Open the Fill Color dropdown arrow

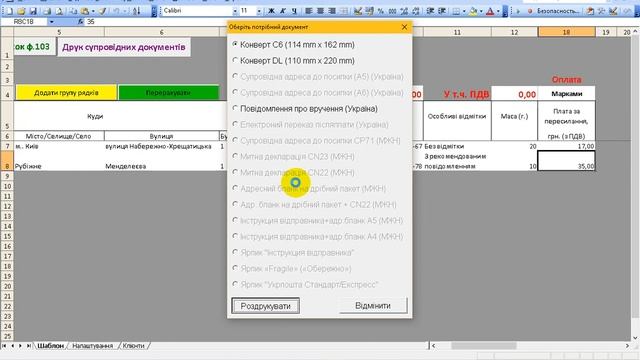481,11
